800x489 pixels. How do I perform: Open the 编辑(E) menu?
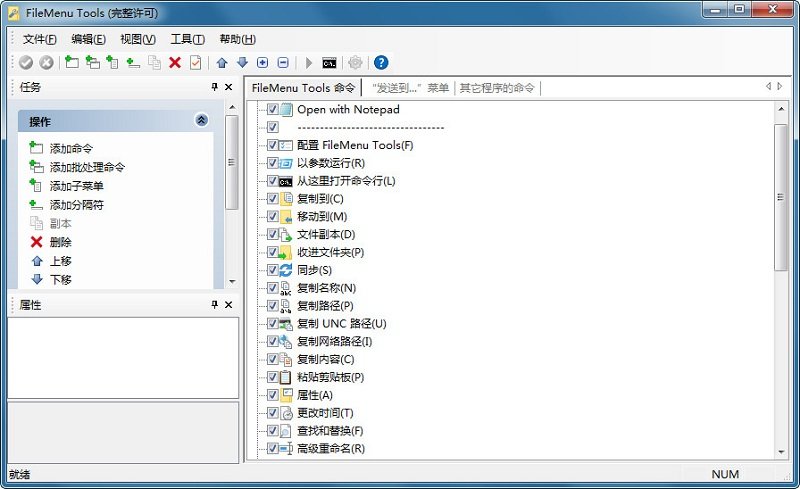(x=88, y=39)
